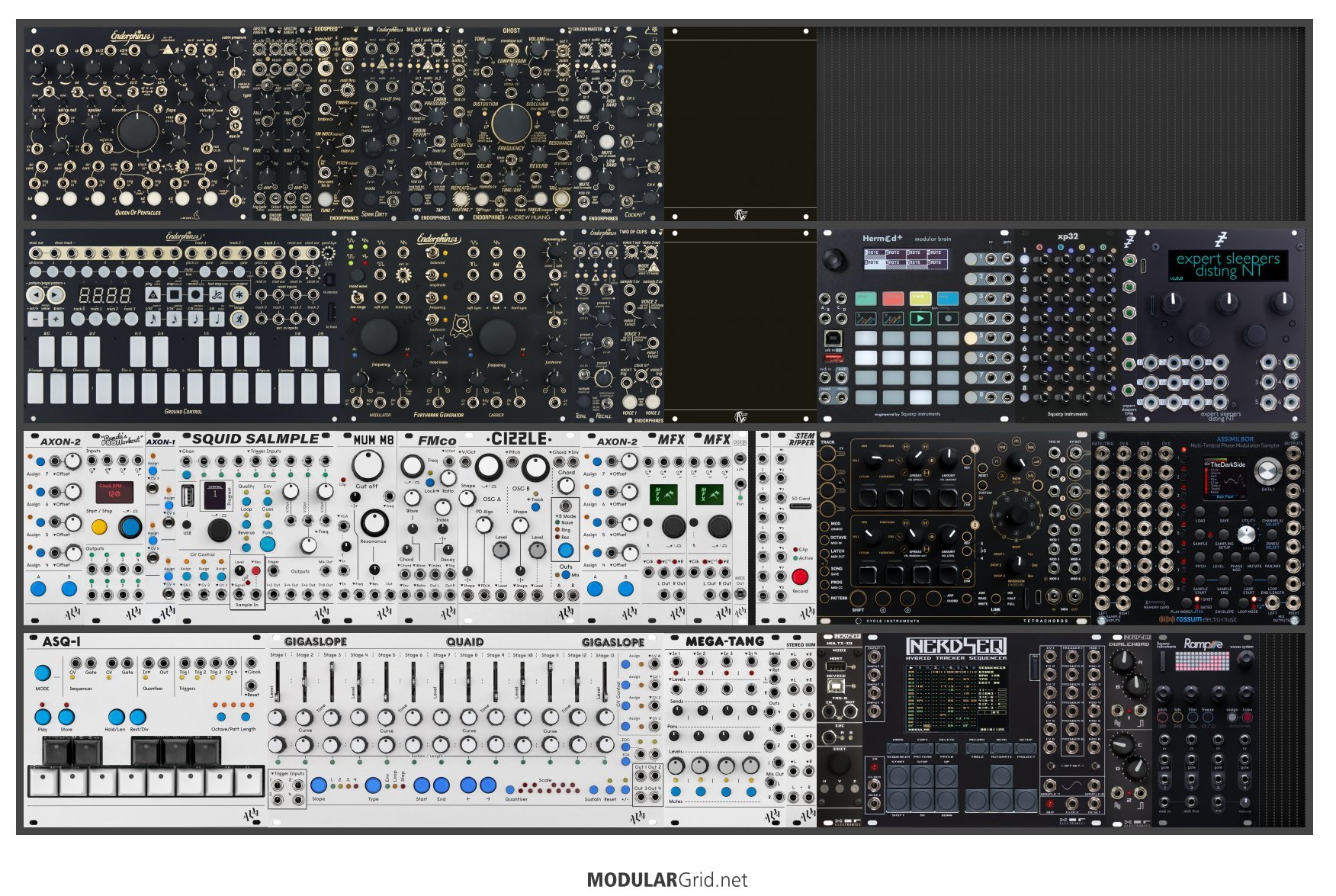
Task: Click the large central knob on Queen of Pentacles
Action: tap(137, 130)
